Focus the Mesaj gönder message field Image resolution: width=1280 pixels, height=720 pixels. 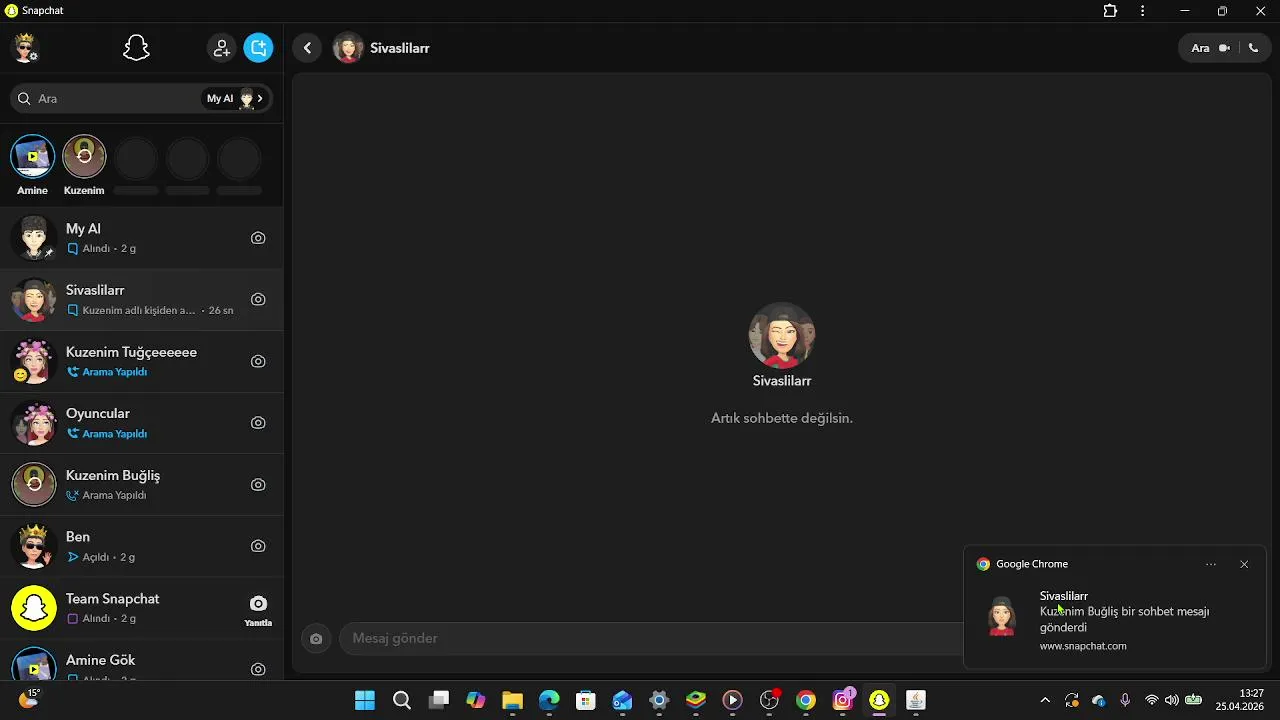(650, 638)
